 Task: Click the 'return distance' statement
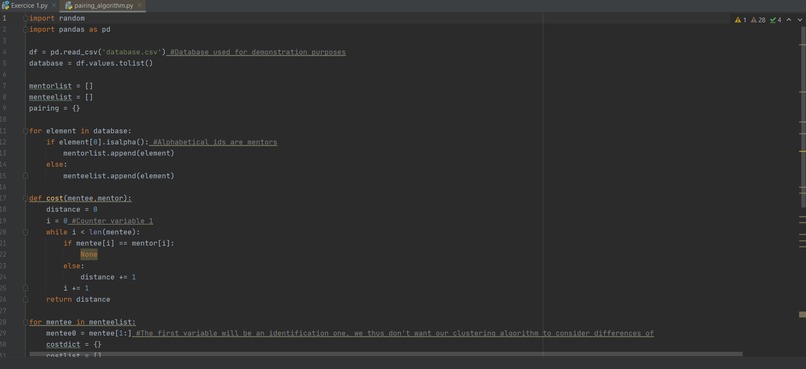78,300
